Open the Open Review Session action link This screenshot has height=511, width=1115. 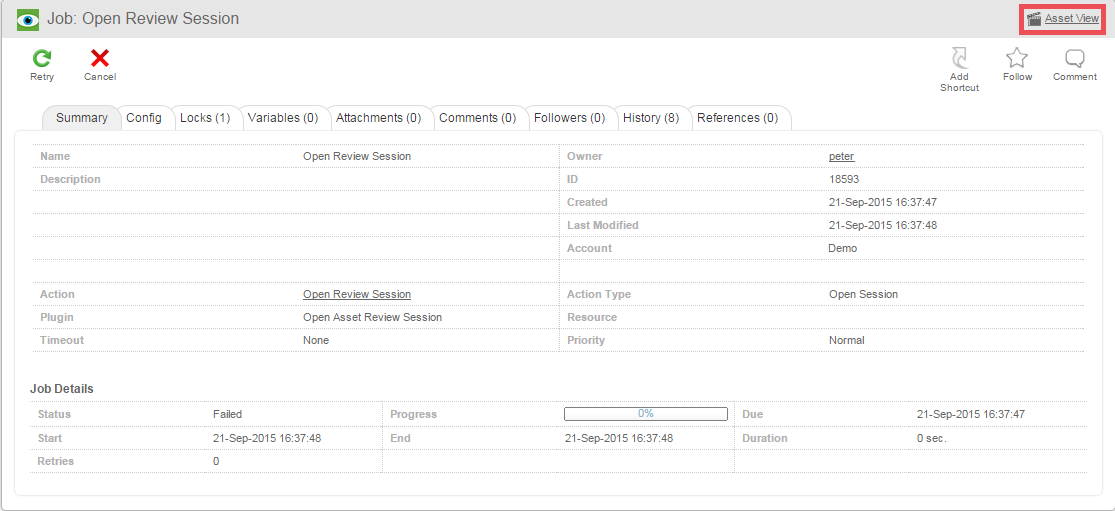tap(357, 295)
